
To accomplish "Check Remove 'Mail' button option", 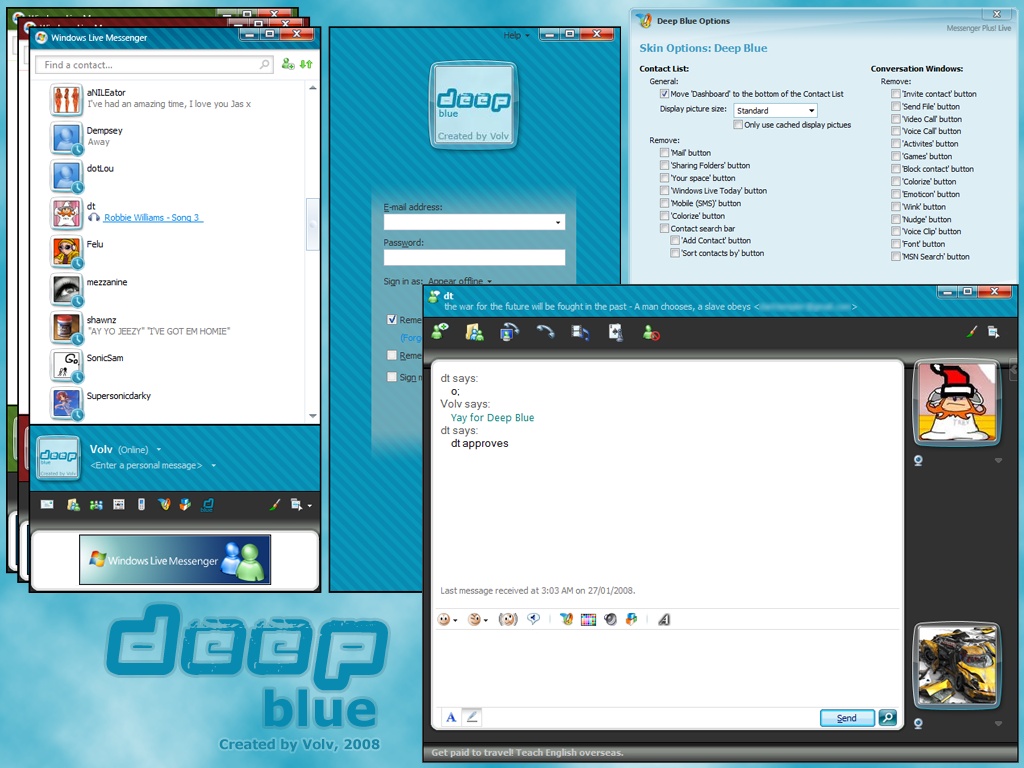I will tap(664, 153).
